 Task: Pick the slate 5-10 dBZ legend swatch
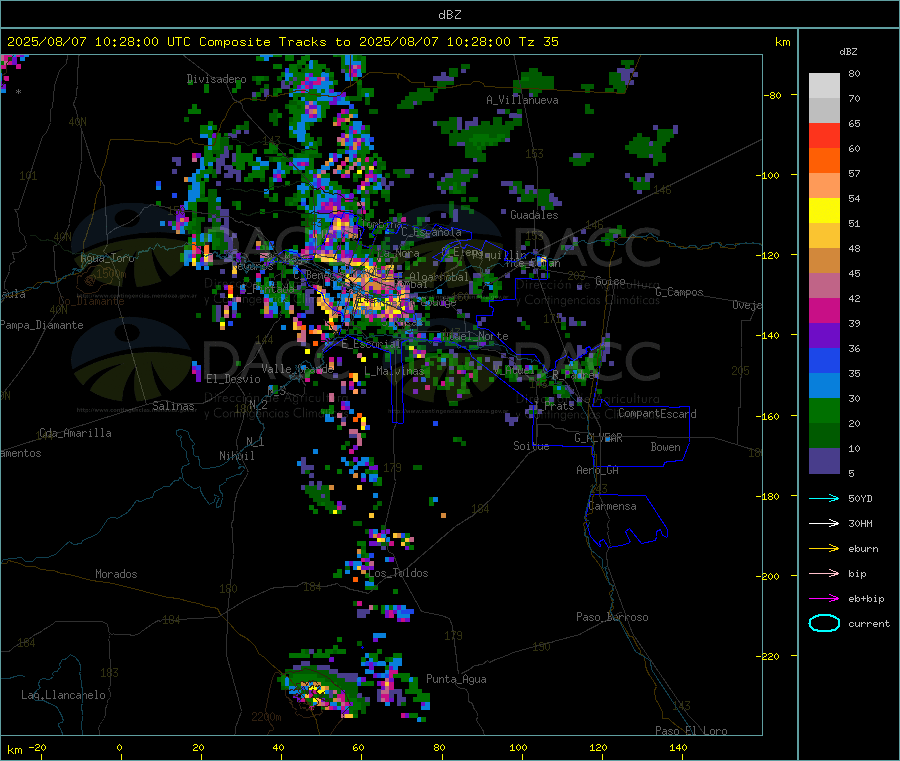pos(824,461)
